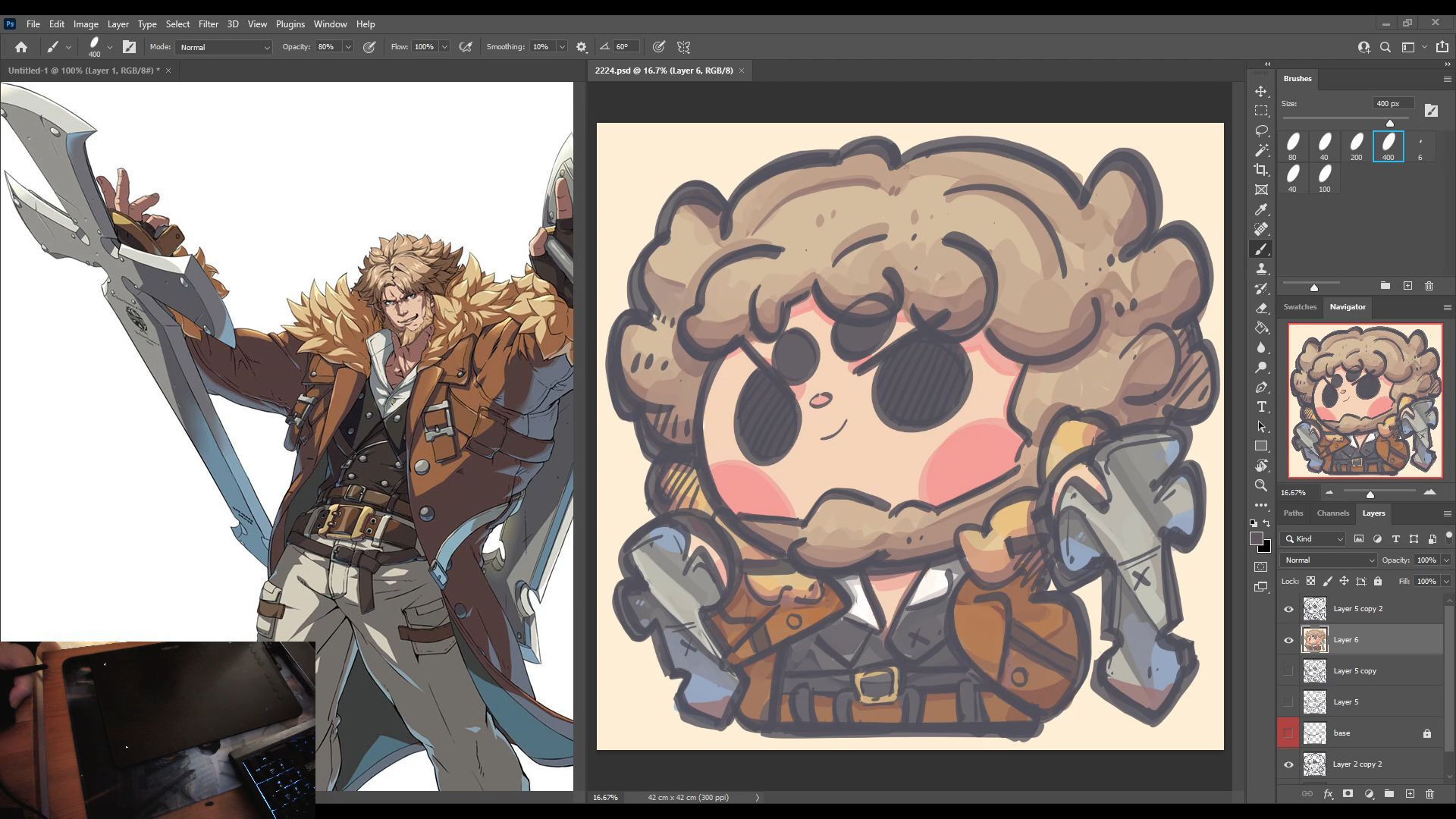Screen dimensions: 1456x819
Task: Select the Paint Bucket tool
Action: [1261, 328]
